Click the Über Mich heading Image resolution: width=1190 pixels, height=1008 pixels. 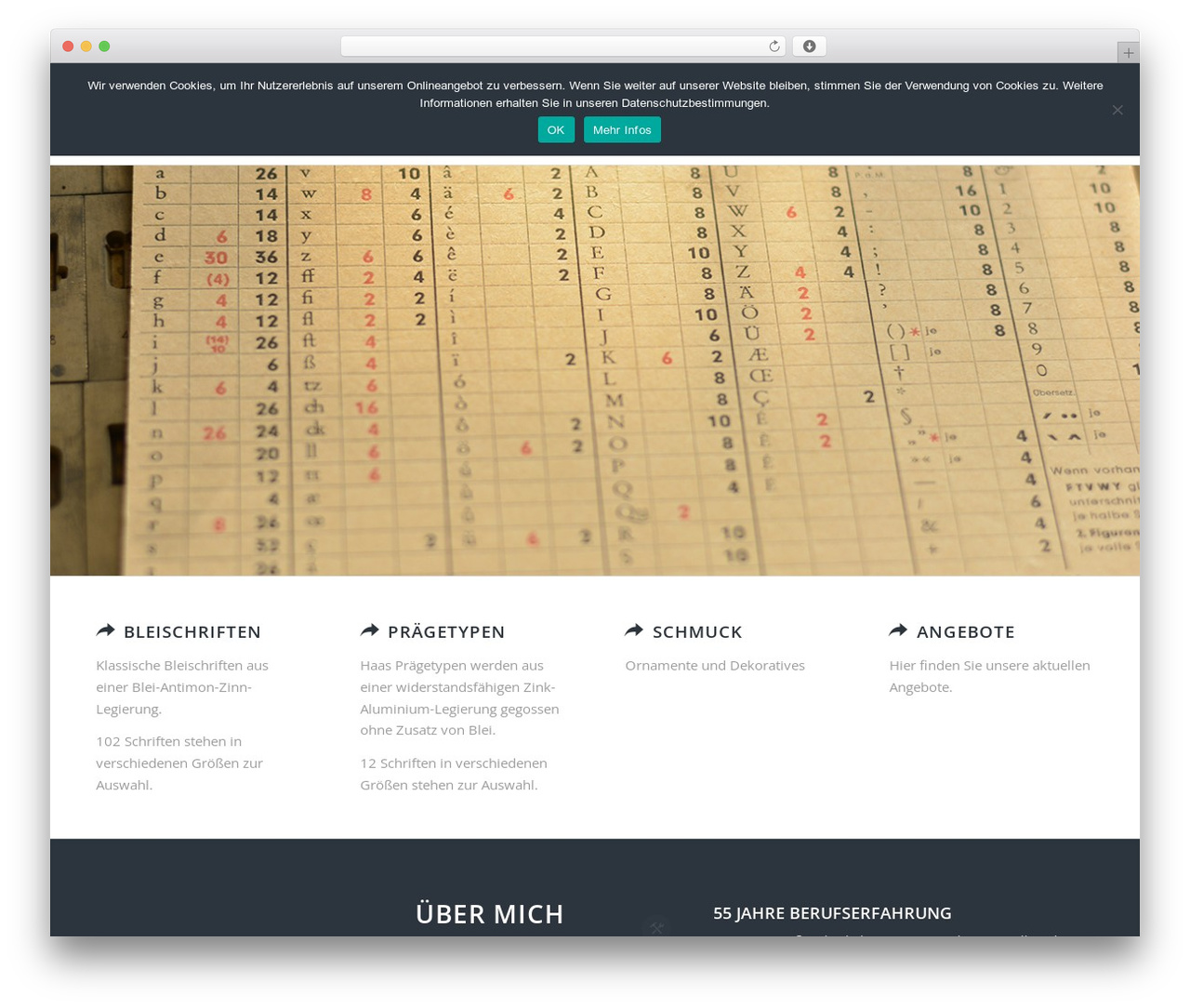click(x=490, y=914)
